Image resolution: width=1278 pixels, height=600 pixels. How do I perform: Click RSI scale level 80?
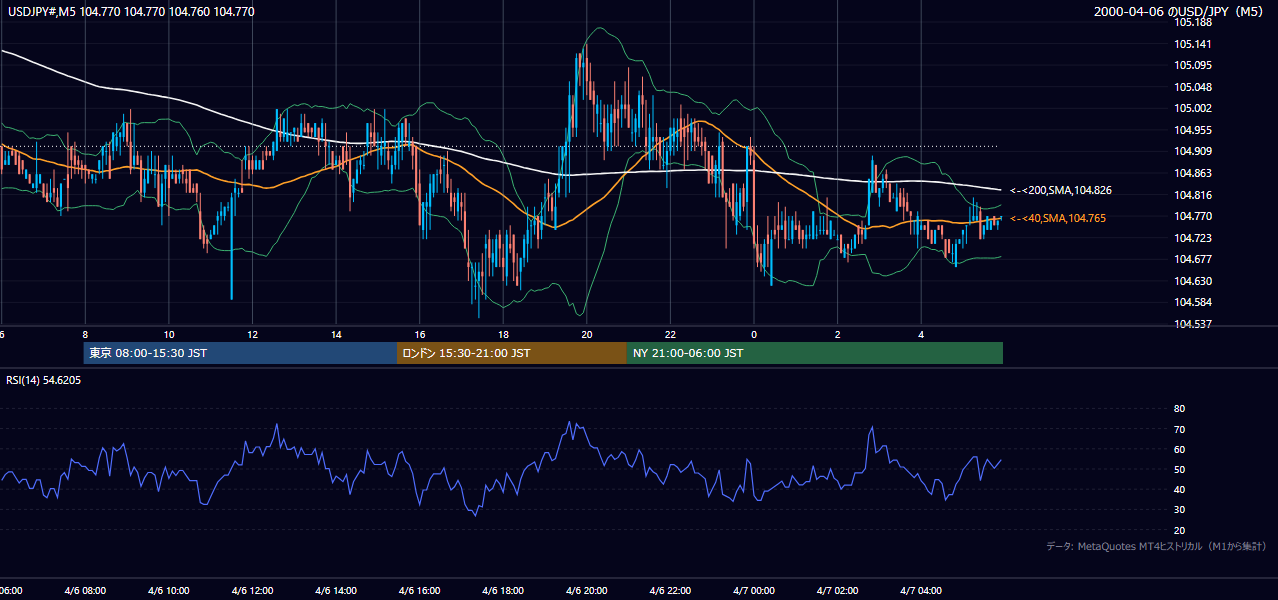[1179, 409]
